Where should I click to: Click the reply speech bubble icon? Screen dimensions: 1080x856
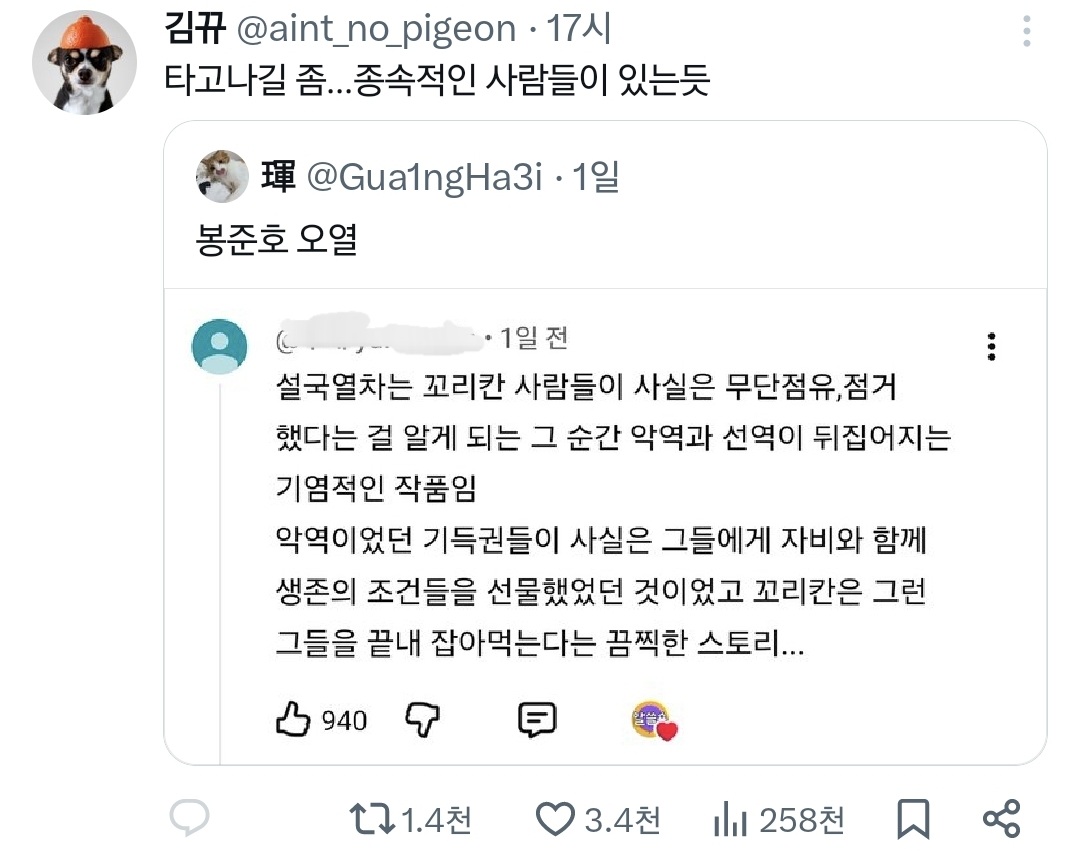click(189, 819)
